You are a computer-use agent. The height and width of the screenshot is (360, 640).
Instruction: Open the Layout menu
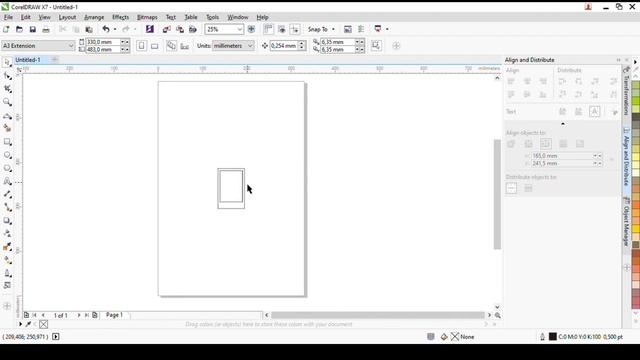point(67,17)
